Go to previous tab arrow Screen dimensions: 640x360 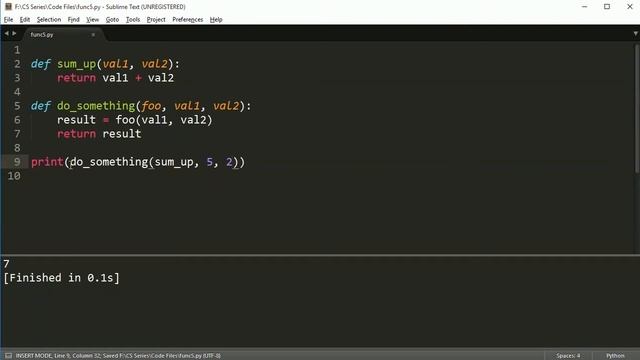click(6, 33)
